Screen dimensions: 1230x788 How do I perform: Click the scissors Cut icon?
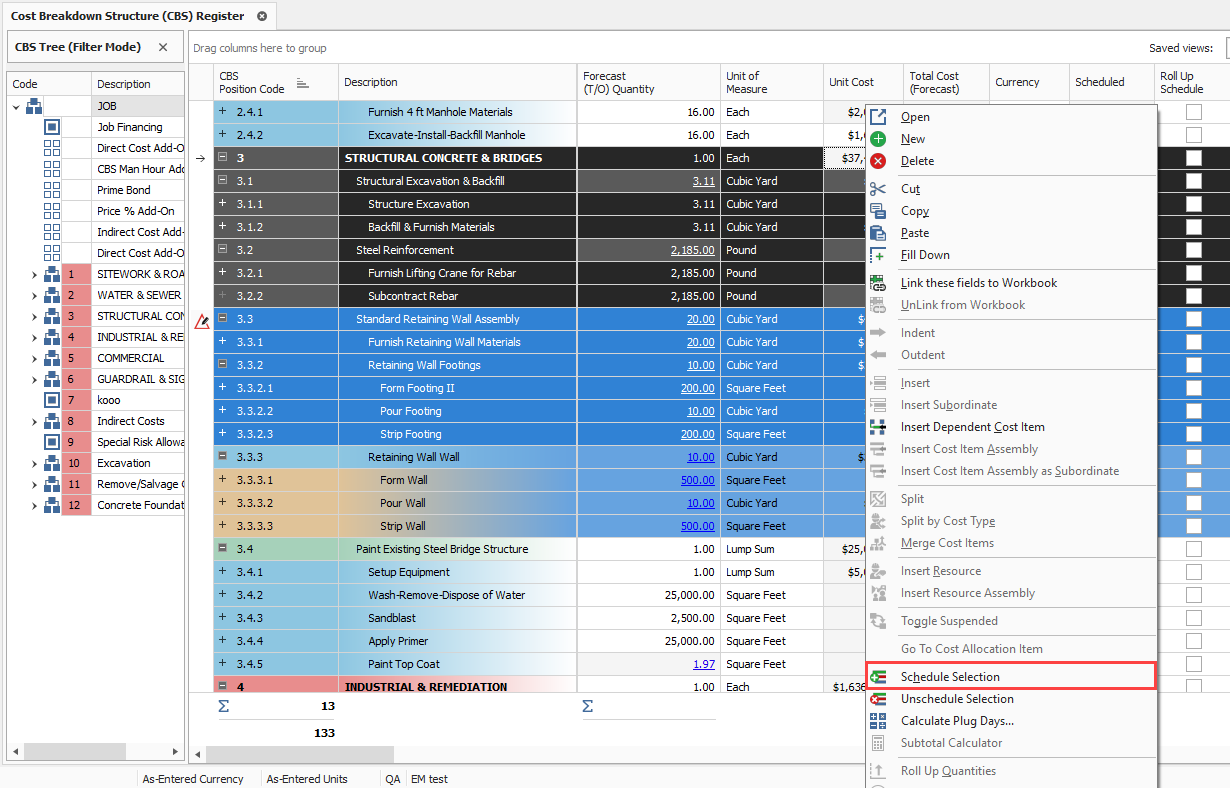tap(878, 189)
